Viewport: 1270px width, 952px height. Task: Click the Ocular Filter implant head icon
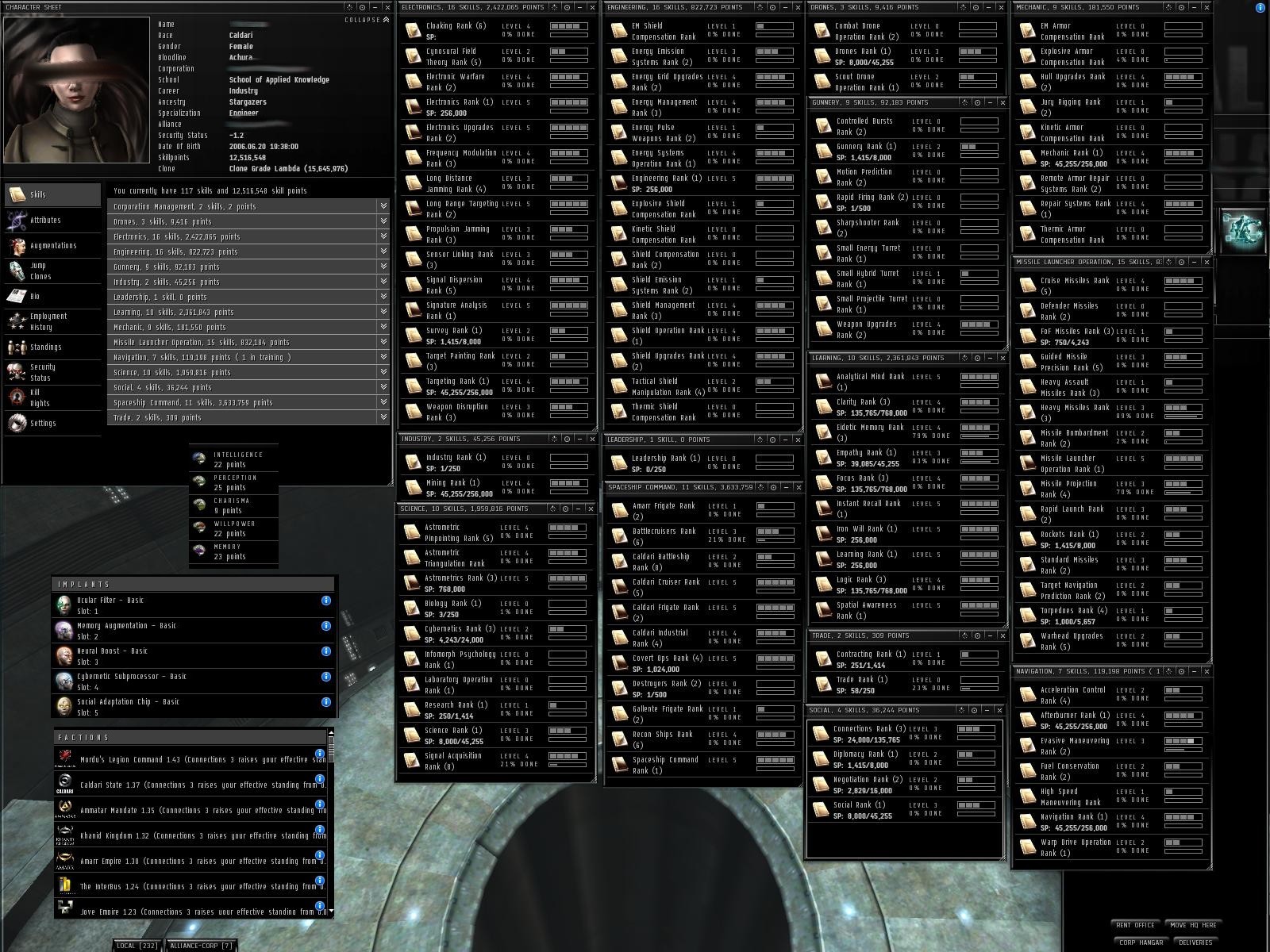(x=64, y=605)
